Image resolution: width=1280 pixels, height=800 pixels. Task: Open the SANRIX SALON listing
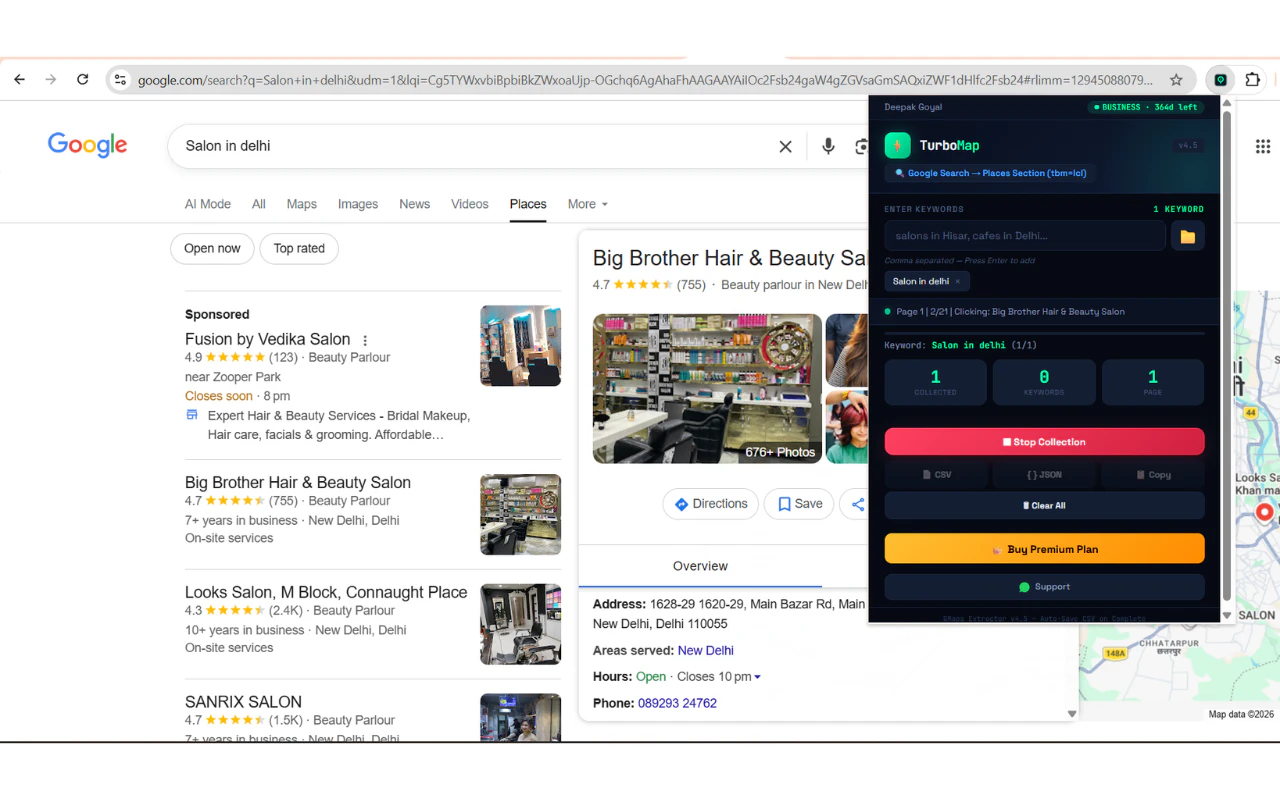(x=243, y=702)
